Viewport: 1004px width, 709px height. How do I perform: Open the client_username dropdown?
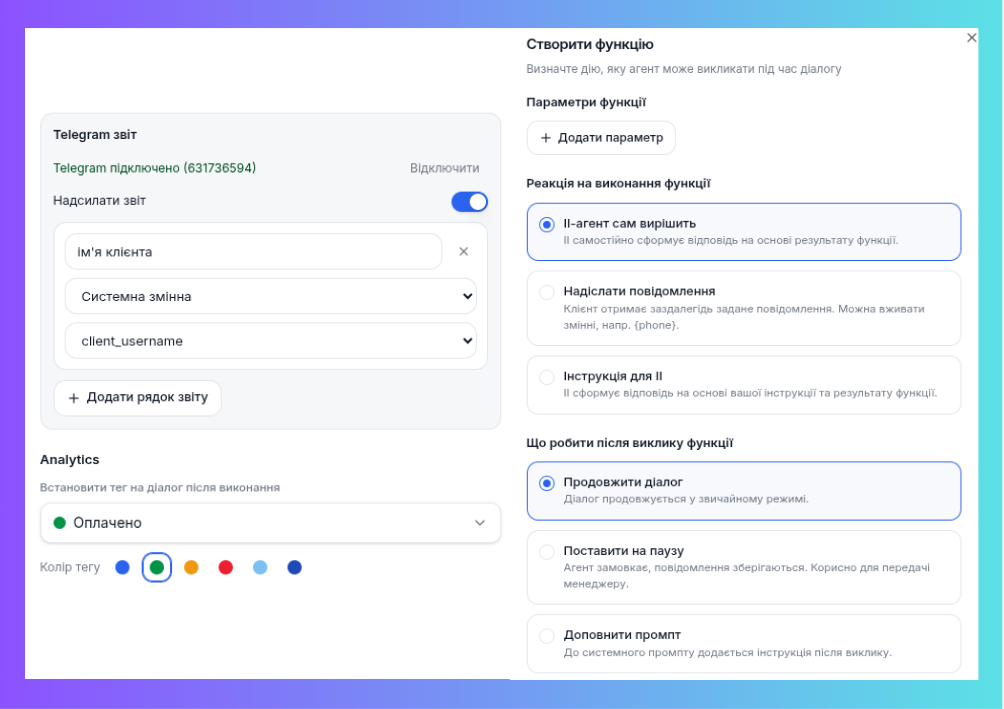[271, 341]
